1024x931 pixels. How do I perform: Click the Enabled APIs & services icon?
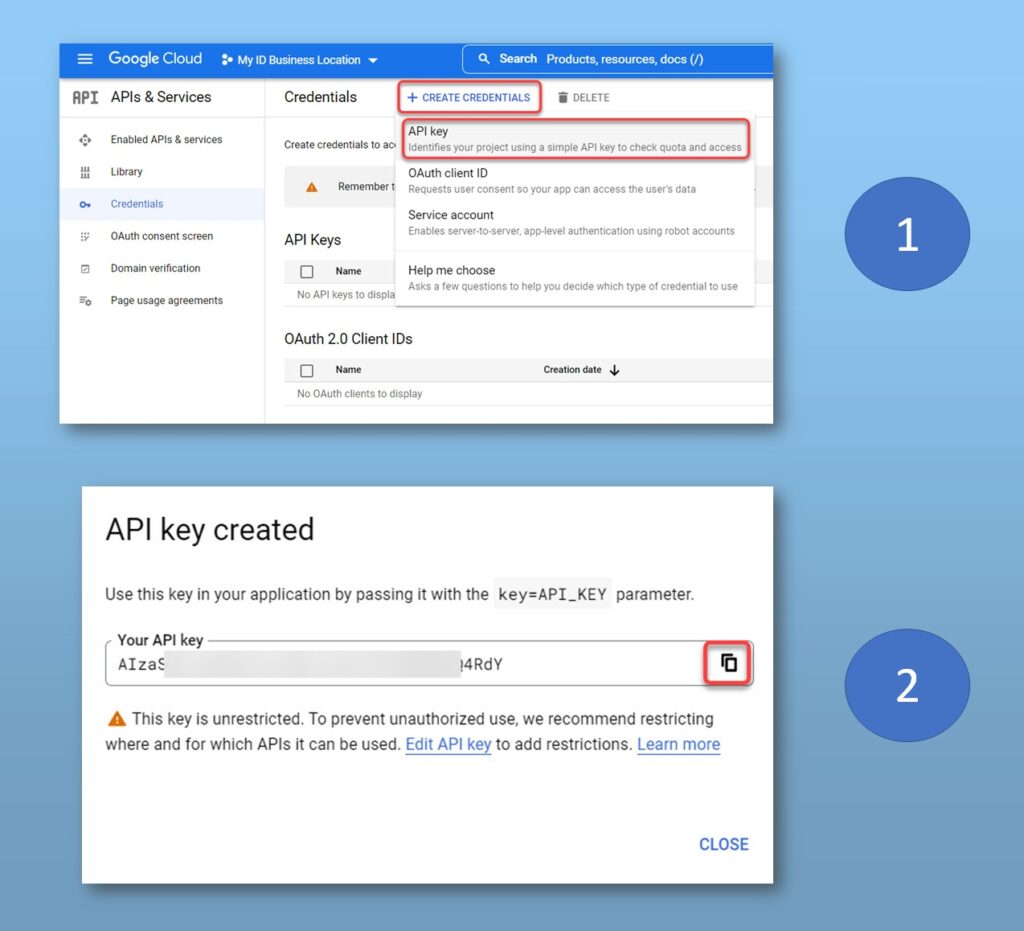(85, 140)
